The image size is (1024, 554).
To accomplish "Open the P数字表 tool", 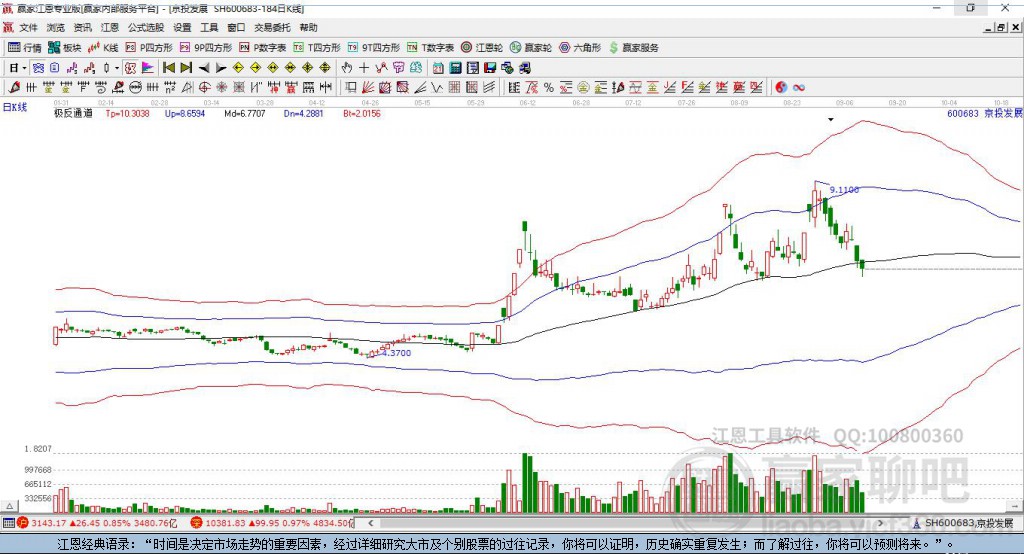I will point(263,48).
